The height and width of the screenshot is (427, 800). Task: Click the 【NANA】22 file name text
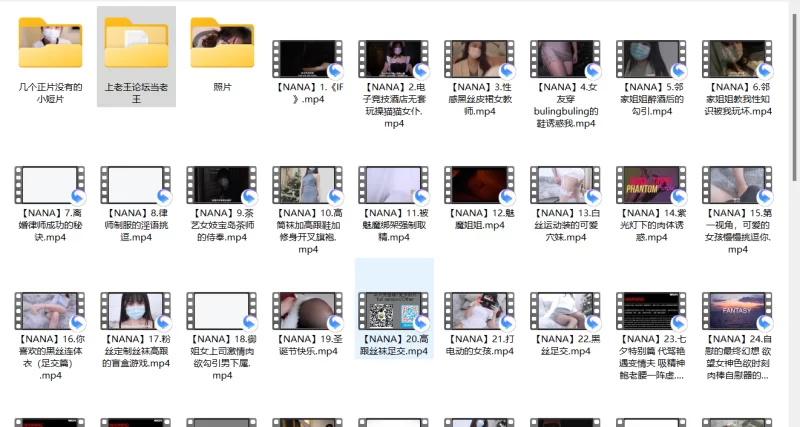point(565,345)
